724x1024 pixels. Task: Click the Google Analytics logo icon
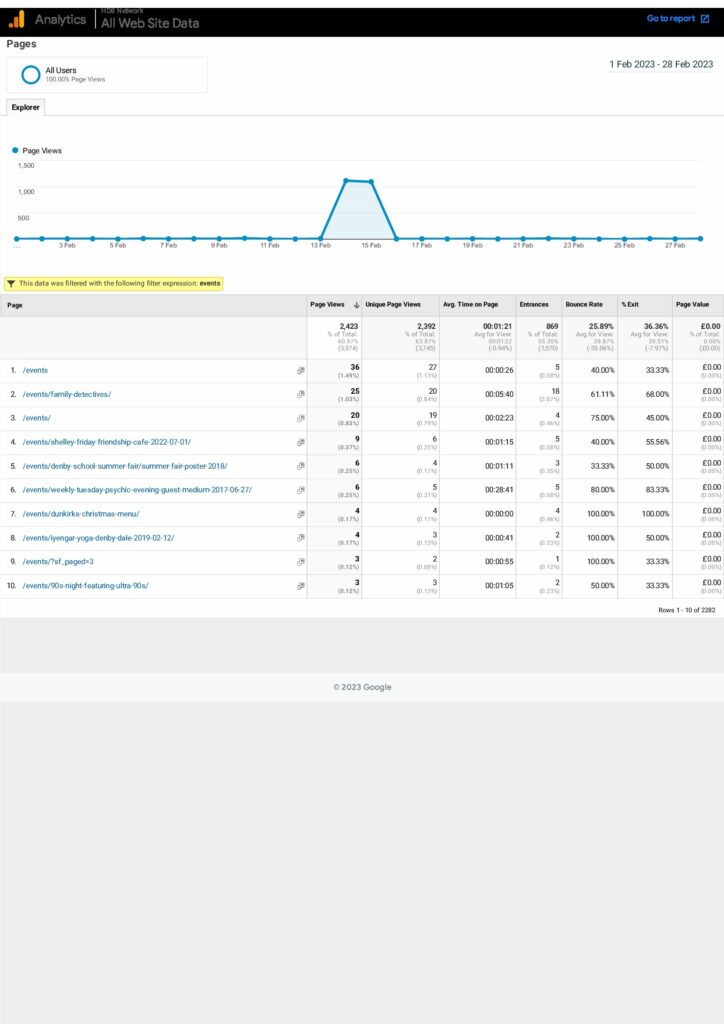(17, 19)
